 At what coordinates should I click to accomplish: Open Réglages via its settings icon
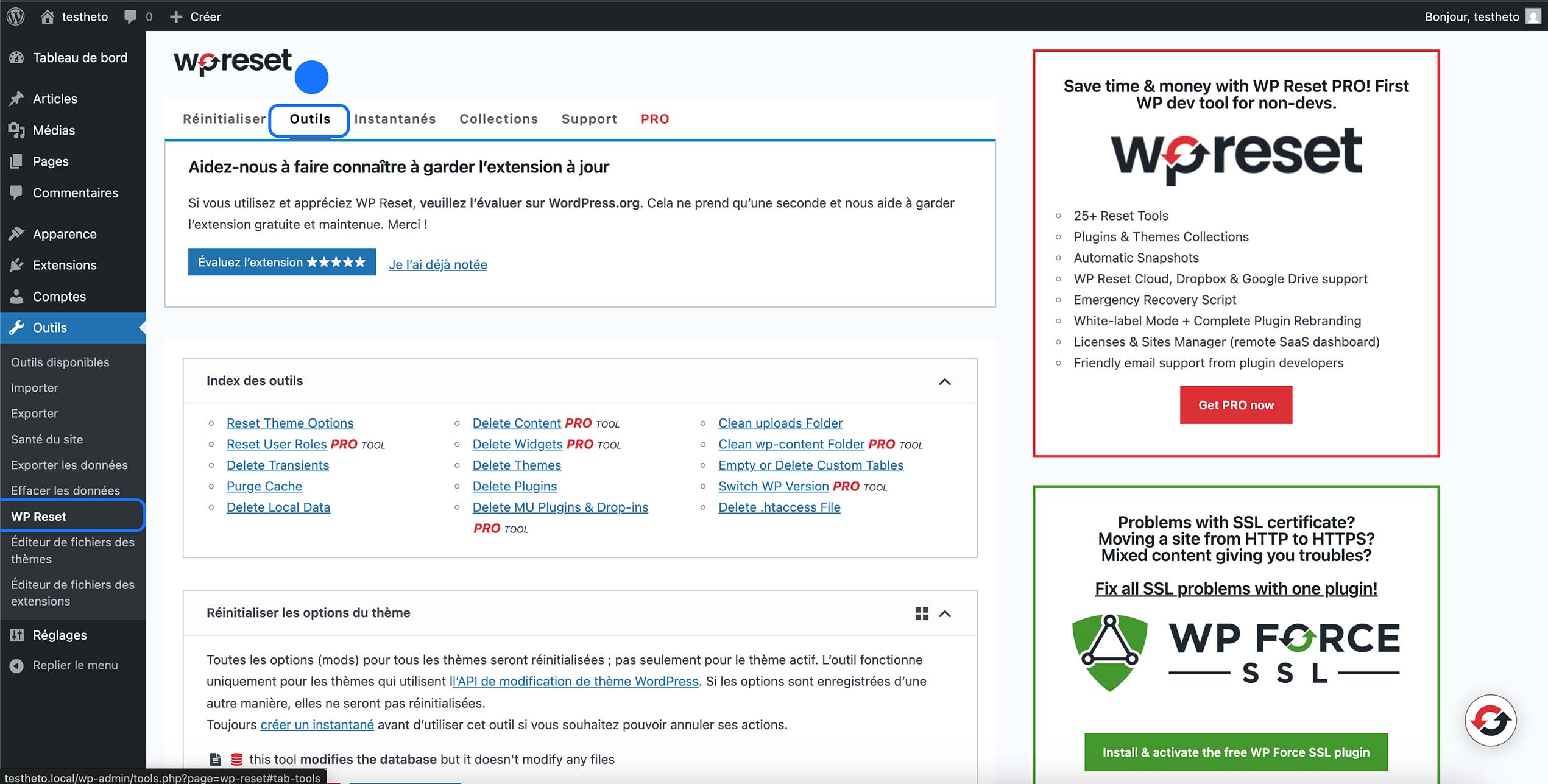click(16, 635)
